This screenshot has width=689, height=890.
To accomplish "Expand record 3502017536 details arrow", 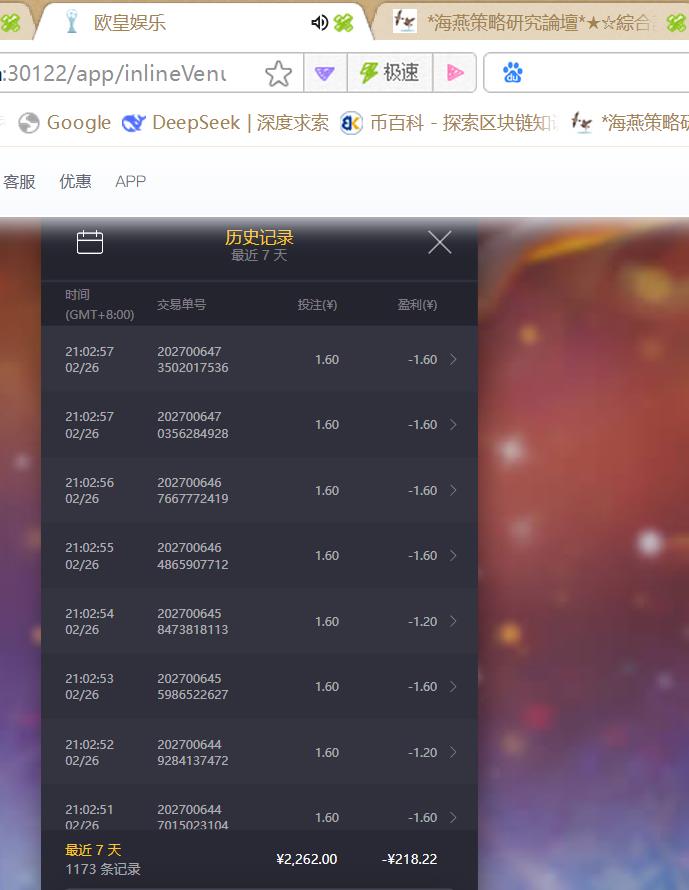I will [x=453, y=359].
